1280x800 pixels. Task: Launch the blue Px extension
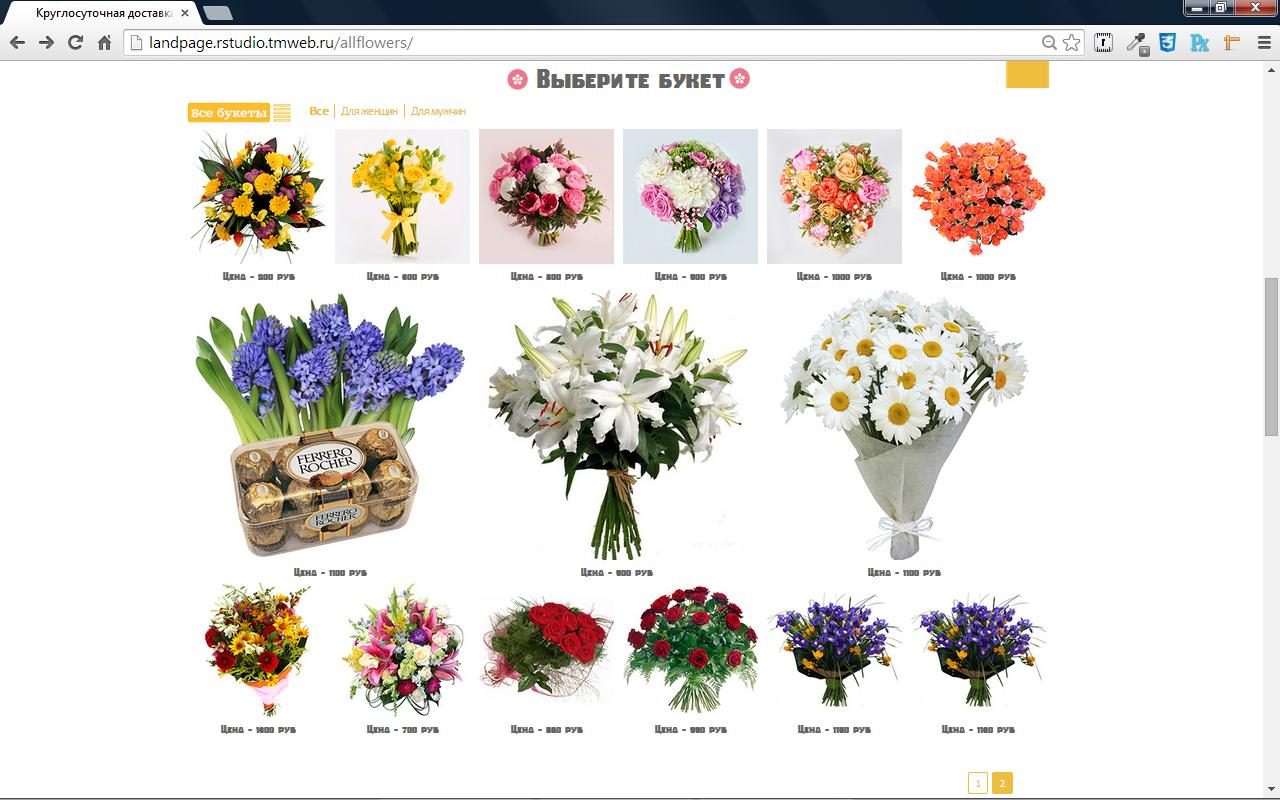[x=1200, y=43]
